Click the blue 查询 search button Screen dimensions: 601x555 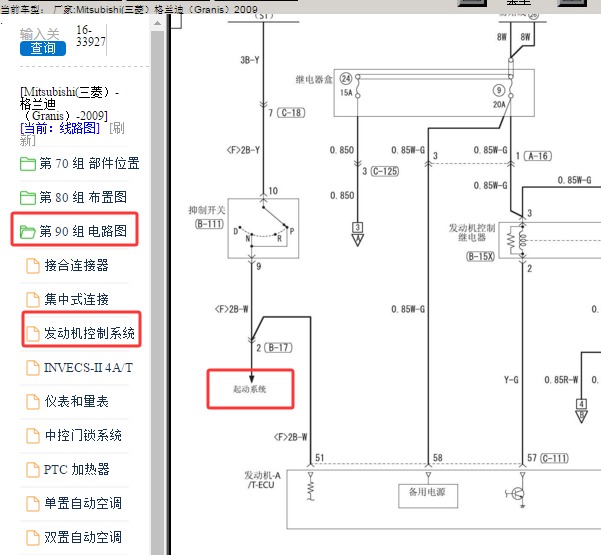[x=43, y=48]
